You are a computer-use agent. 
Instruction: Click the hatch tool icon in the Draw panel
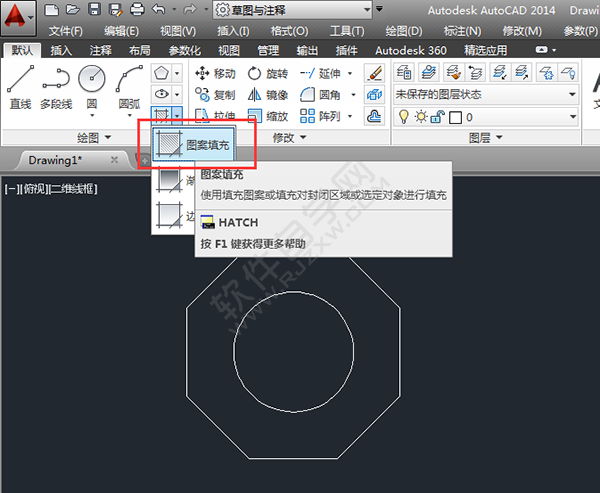(x=161, y=115)
